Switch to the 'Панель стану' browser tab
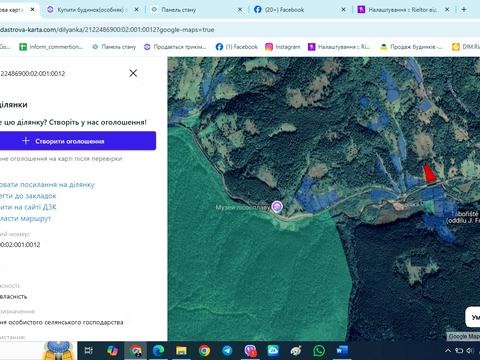 point(178,10)
